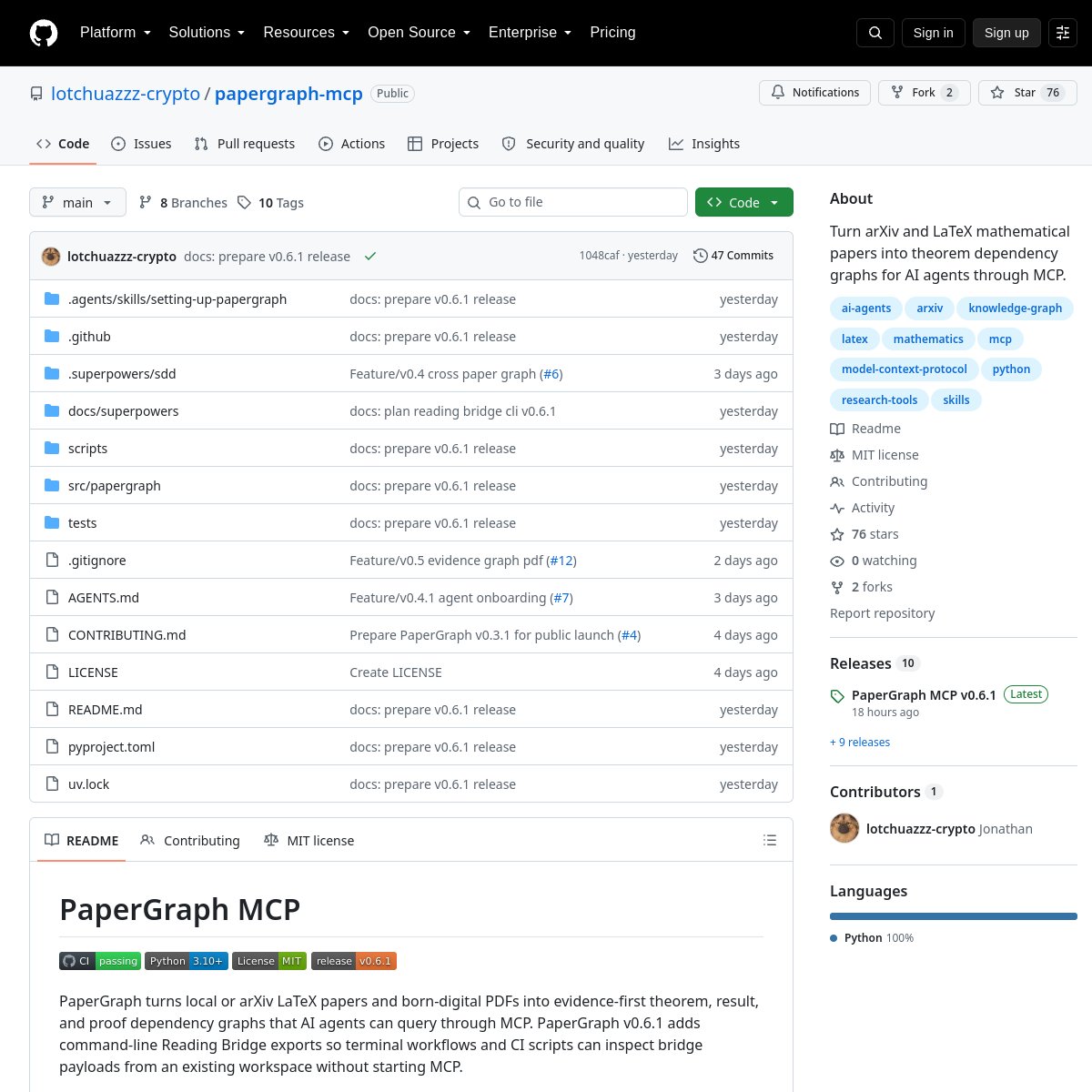Click the Activity pulse icon

coord(837,508)
